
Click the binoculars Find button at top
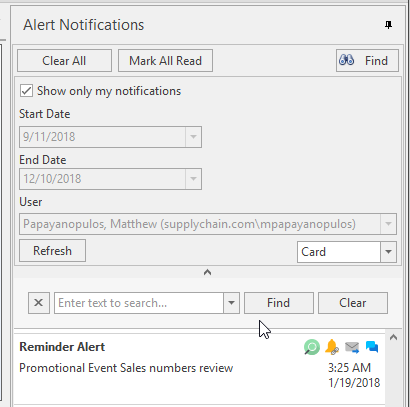pos(367,61)
